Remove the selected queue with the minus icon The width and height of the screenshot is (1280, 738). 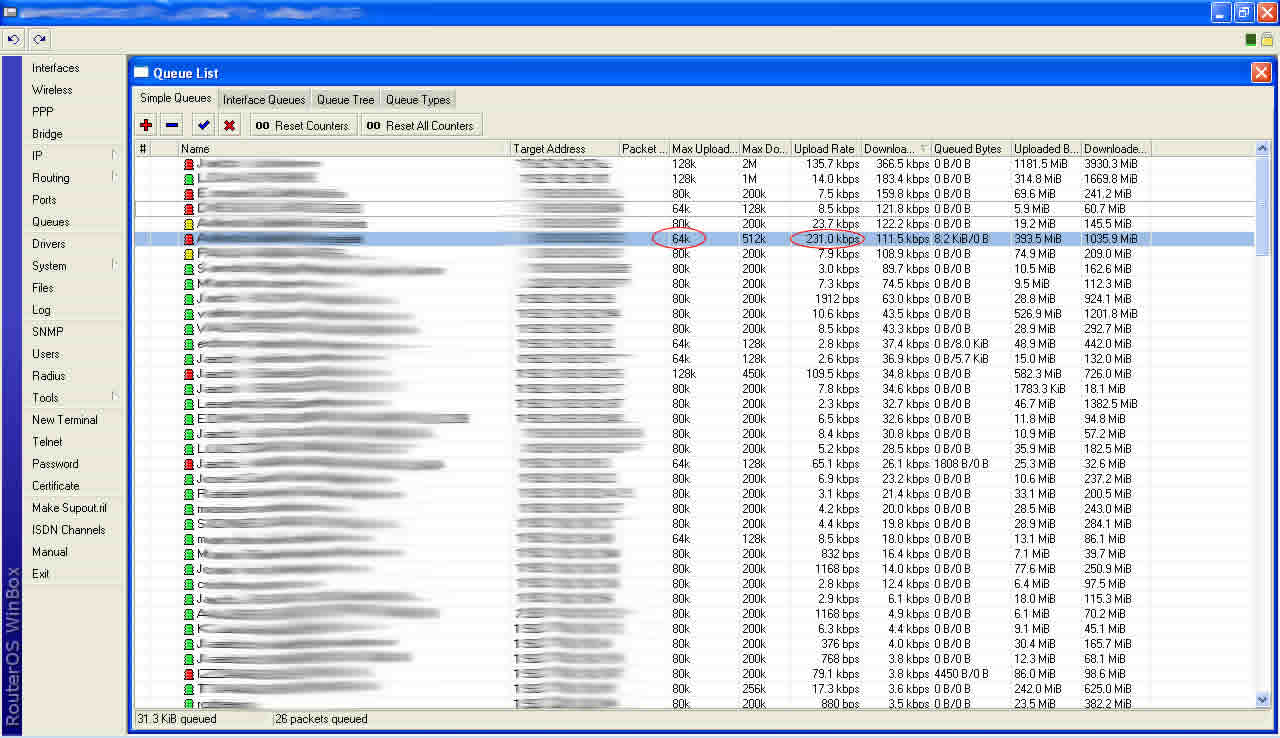pyautogui.click(x=171, y=125)
